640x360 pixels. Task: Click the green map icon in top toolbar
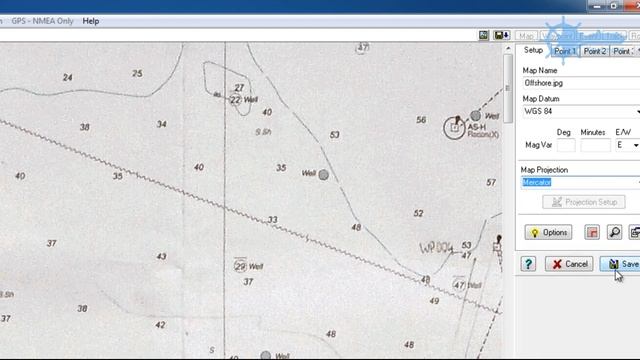pyautogui.click(x=484, y=36)
